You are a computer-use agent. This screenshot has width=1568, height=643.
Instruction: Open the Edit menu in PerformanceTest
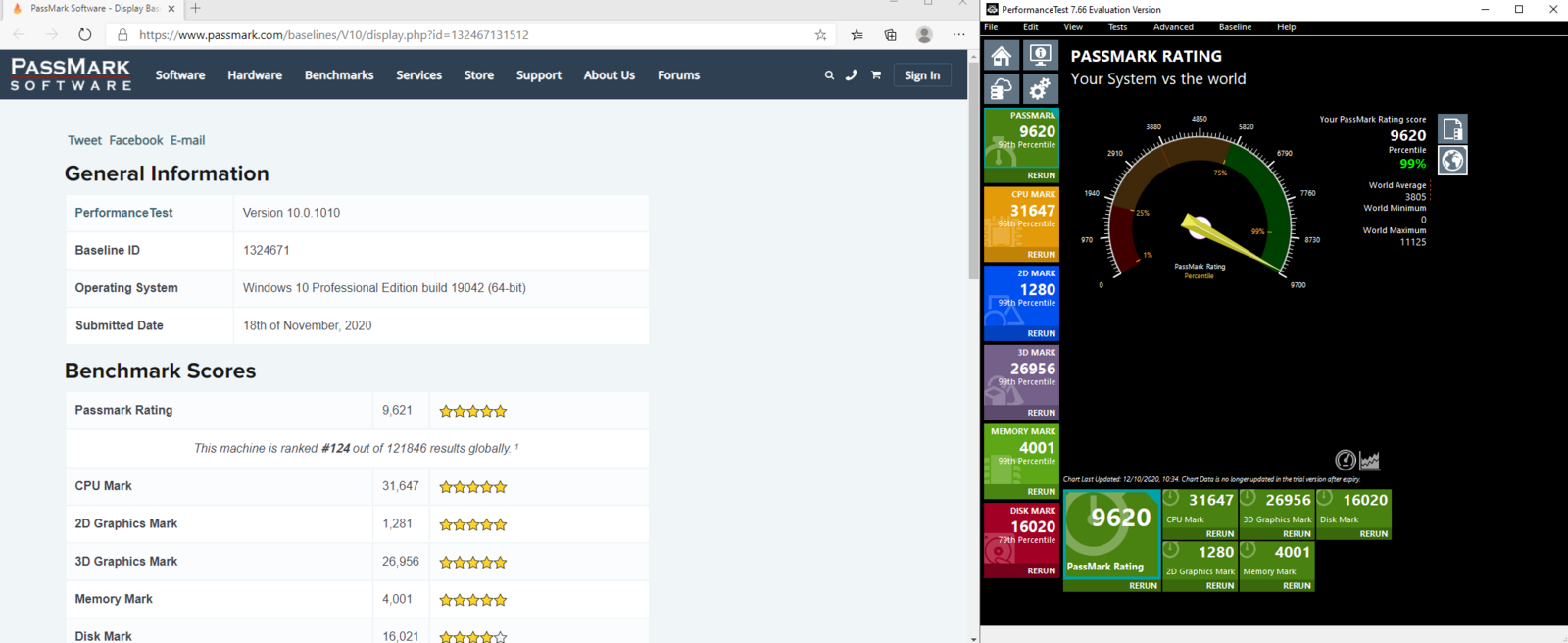pos(1031,27)
